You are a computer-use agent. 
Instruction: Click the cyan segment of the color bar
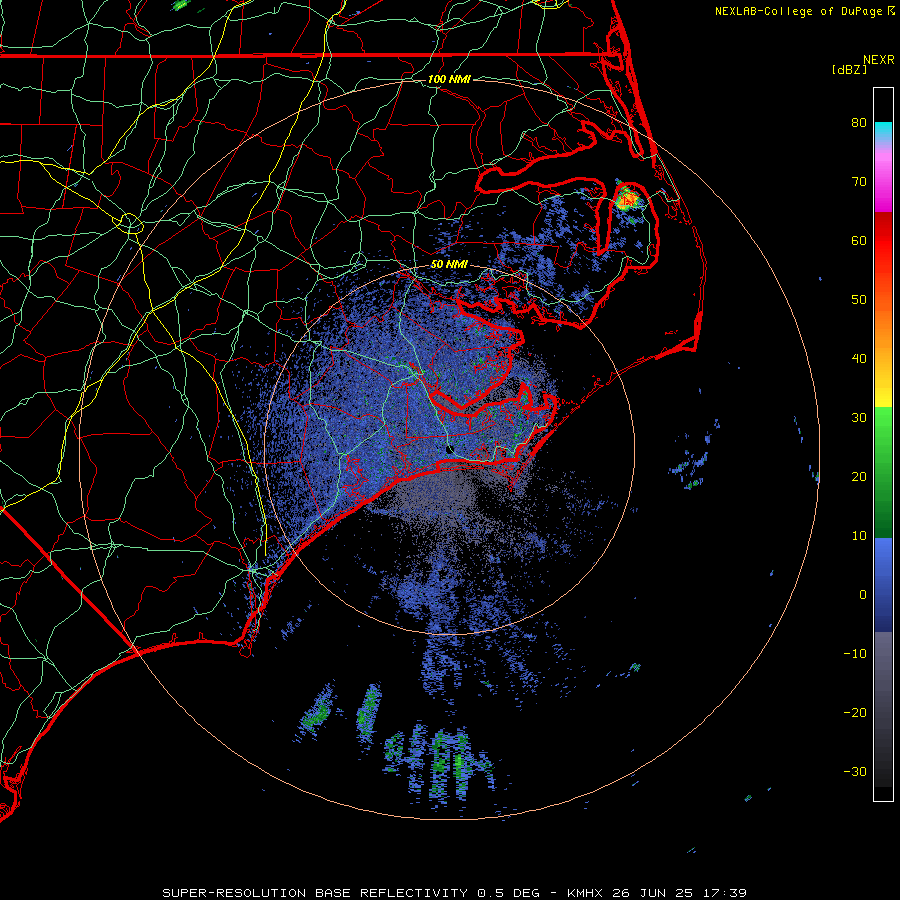coord(883,131)
